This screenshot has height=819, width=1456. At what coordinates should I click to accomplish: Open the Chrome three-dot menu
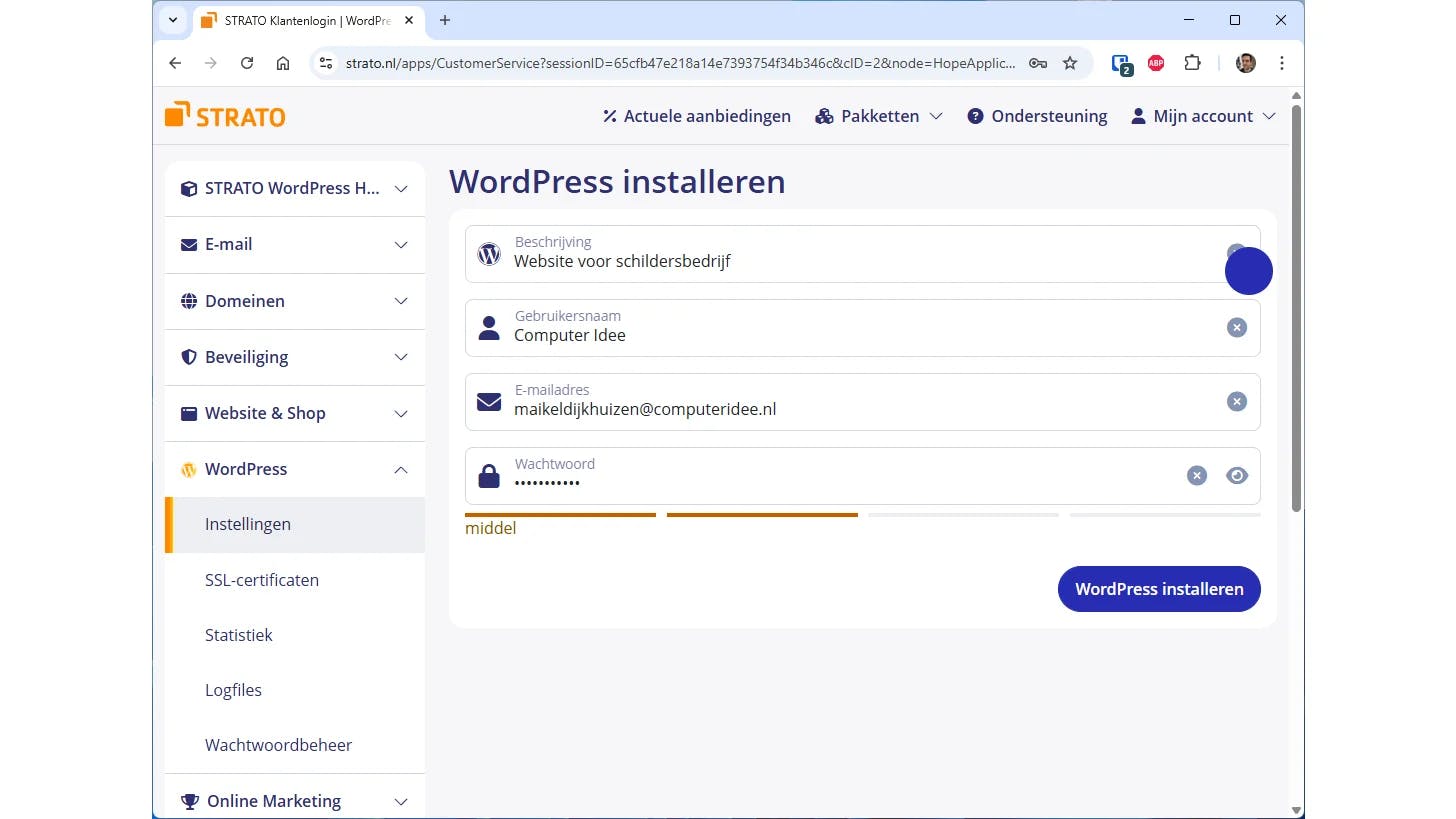pyautogui.click(x=1281, y=63)
